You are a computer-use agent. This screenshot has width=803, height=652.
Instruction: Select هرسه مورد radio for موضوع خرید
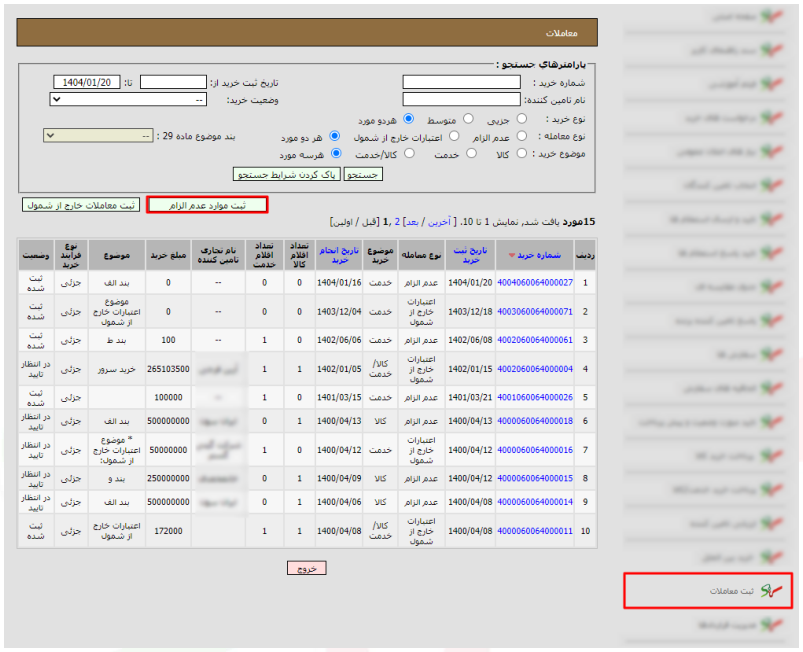(x=336, y=153)
